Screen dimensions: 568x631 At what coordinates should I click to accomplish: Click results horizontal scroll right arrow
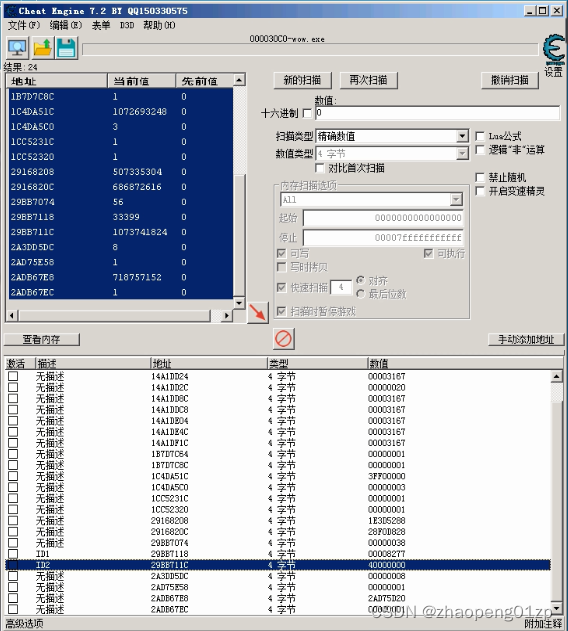click(227, 316)
